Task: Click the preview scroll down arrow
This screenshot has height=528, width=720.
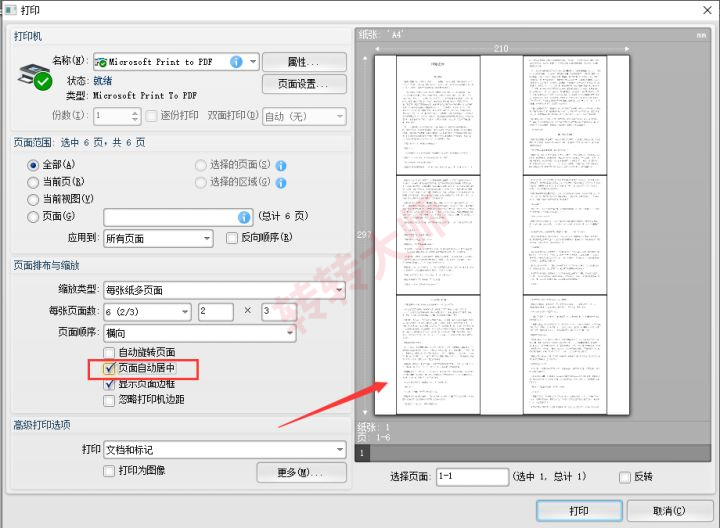Action: tap(365, 412)
